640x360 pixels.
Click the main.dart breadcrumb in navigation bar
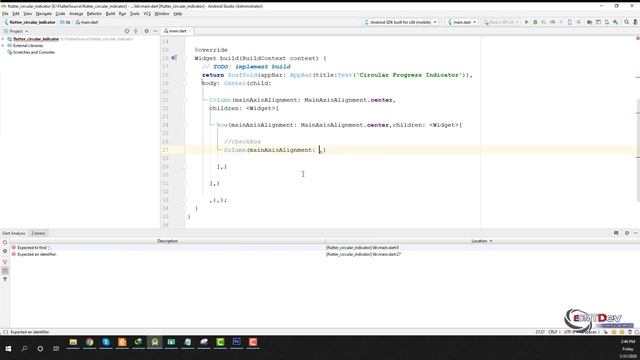pyautogui.click(x=87, y=22)
